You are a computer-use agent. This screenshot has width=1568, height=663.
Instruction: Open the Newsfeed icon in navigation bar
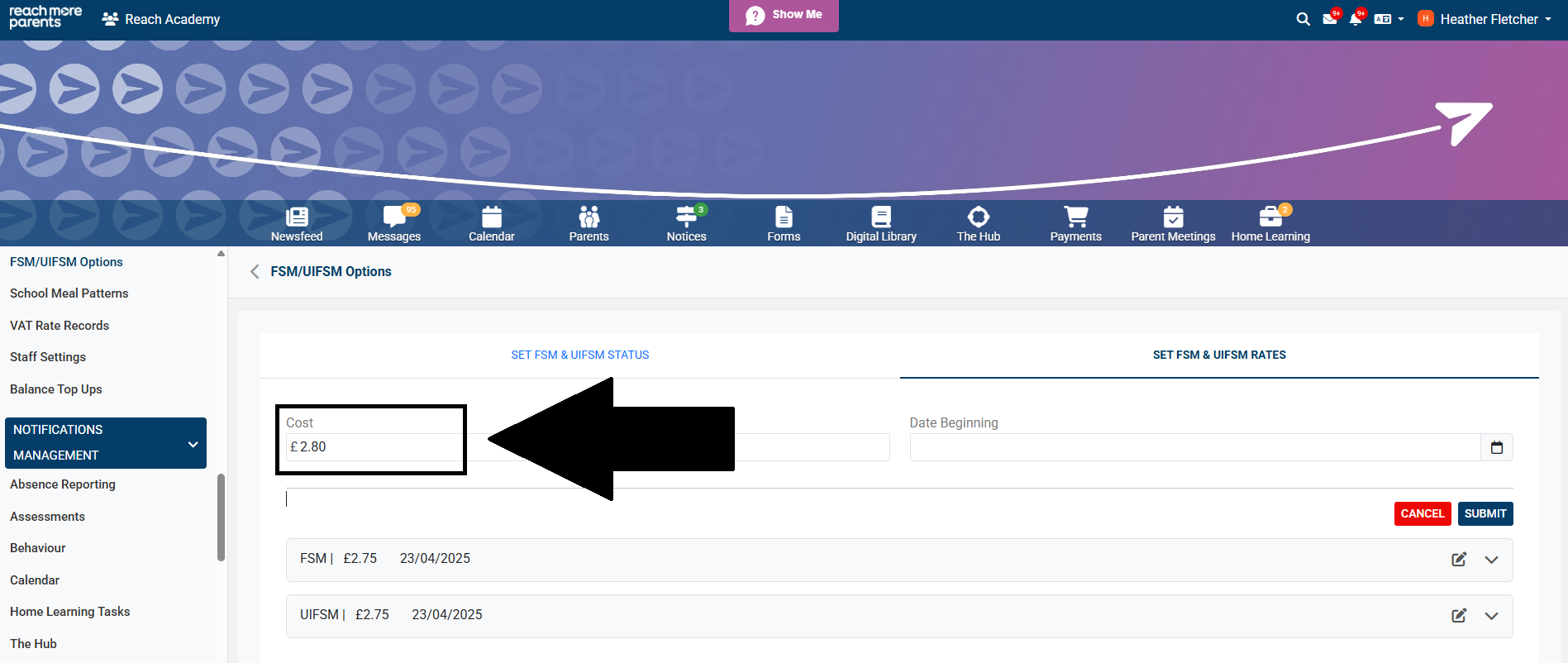(x=297, y=217)
